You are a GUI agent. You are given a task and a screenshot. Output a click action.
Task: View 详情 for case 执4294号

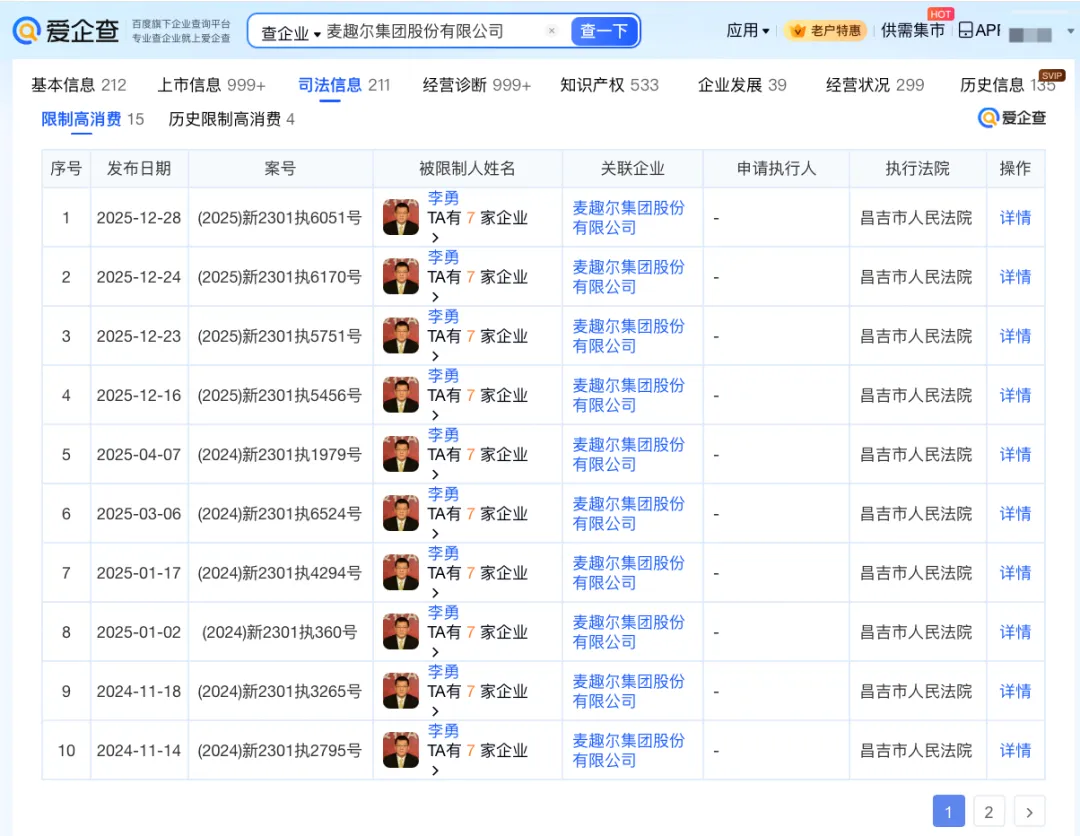coord(1015,573)
